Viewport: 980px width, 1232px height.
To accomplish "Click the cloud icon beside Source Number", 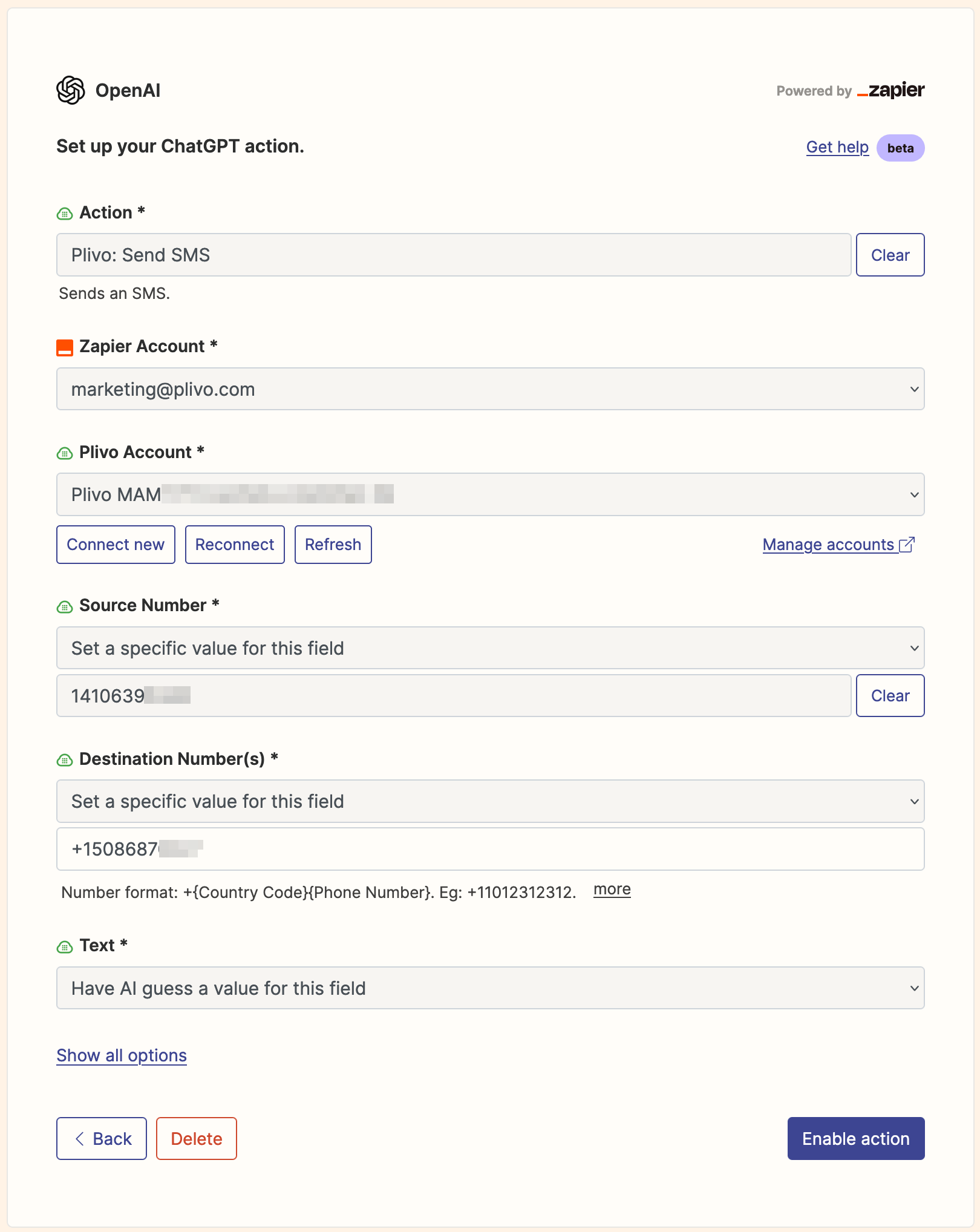I will point(65,606).
